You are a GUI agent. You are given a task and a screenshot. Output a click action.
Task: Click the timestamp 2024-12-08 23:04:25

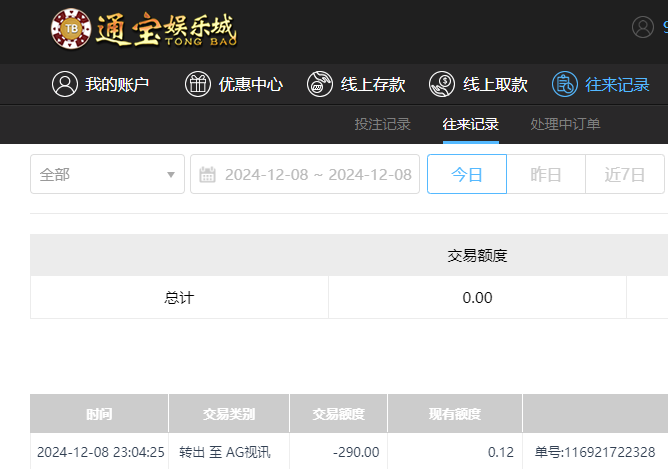tap(101, 452)
